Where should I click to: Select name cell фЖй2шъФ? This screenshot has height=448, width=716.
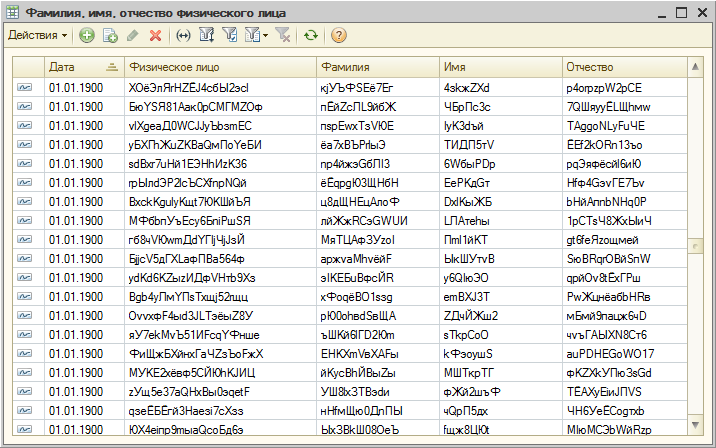coord(500,392)
